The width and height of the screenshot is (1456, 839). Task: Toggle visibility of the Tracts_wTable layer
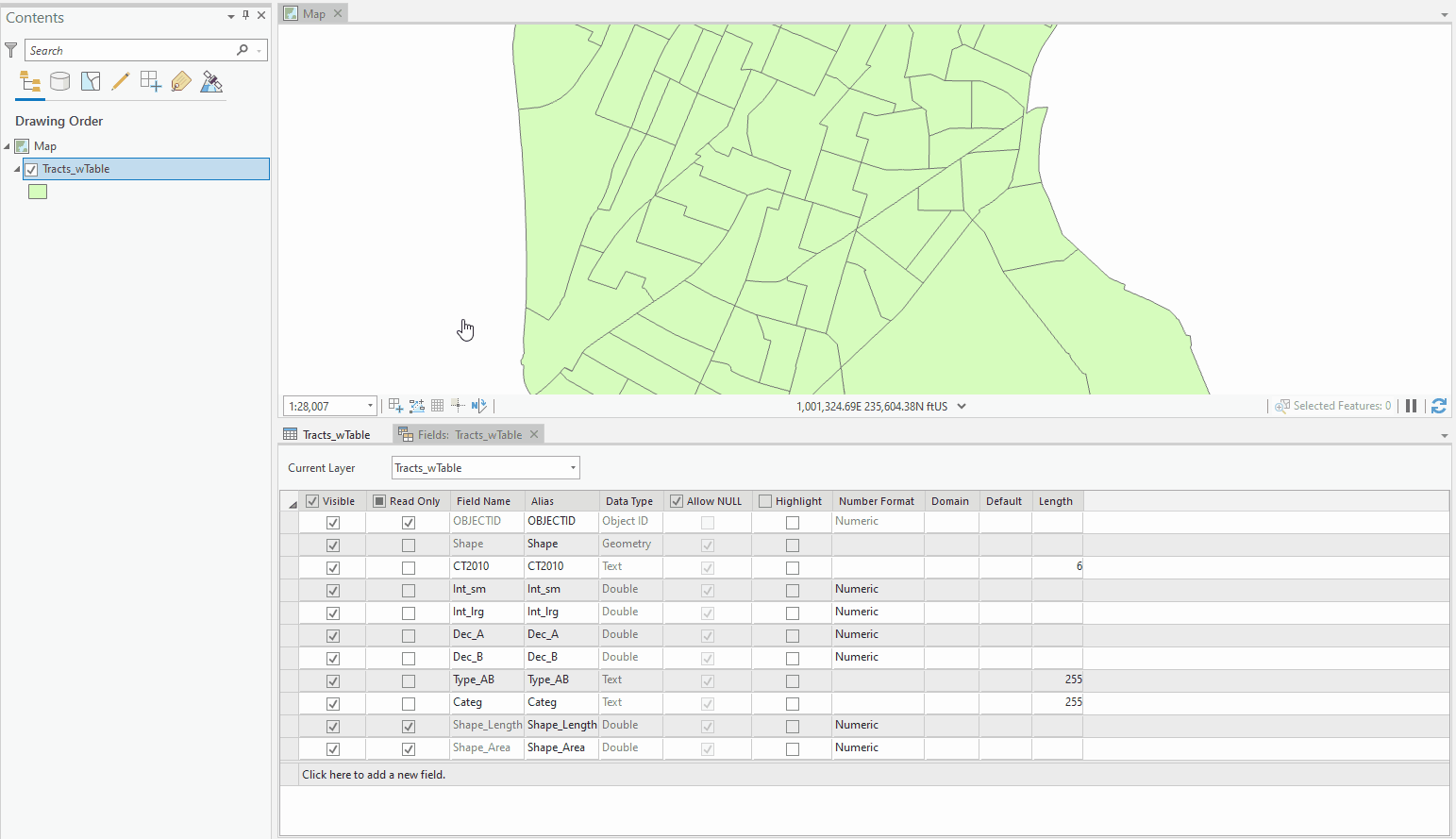pos(31,169)
